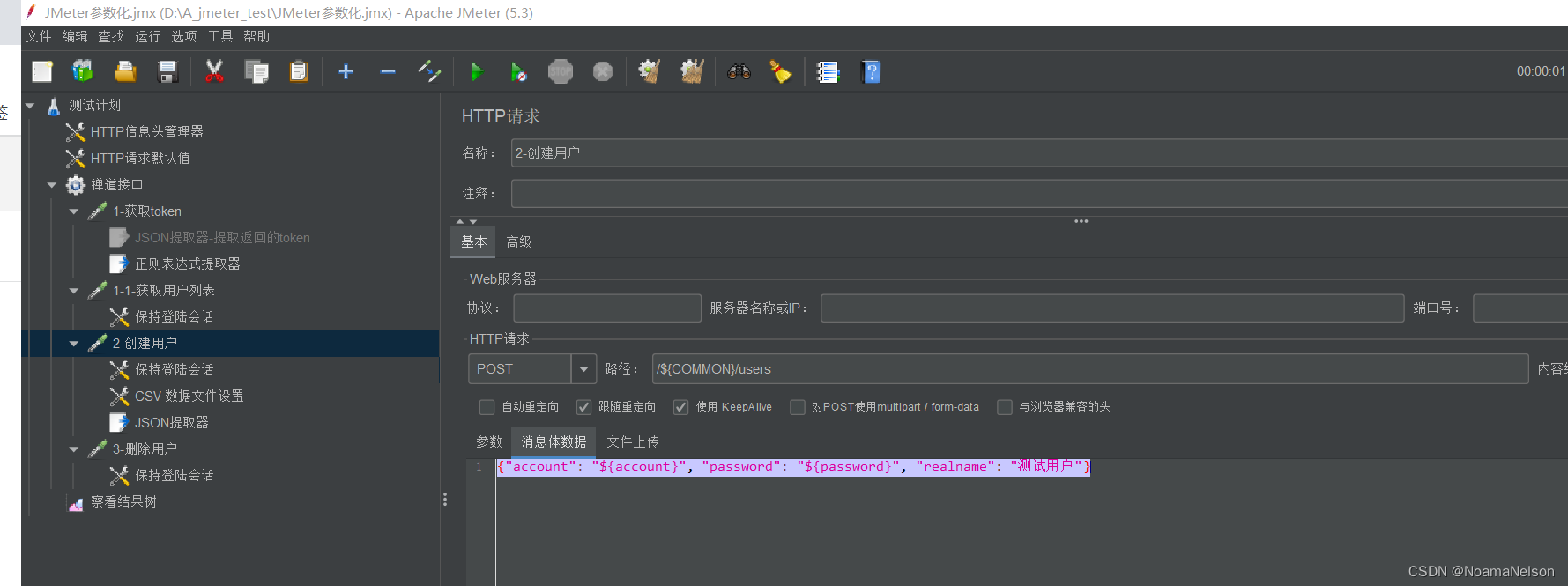The height and width of the screenshot is (586, 1568).
Task: Select 3-删除用户 request
Action: pyautogui.click(x=145, y=449)
